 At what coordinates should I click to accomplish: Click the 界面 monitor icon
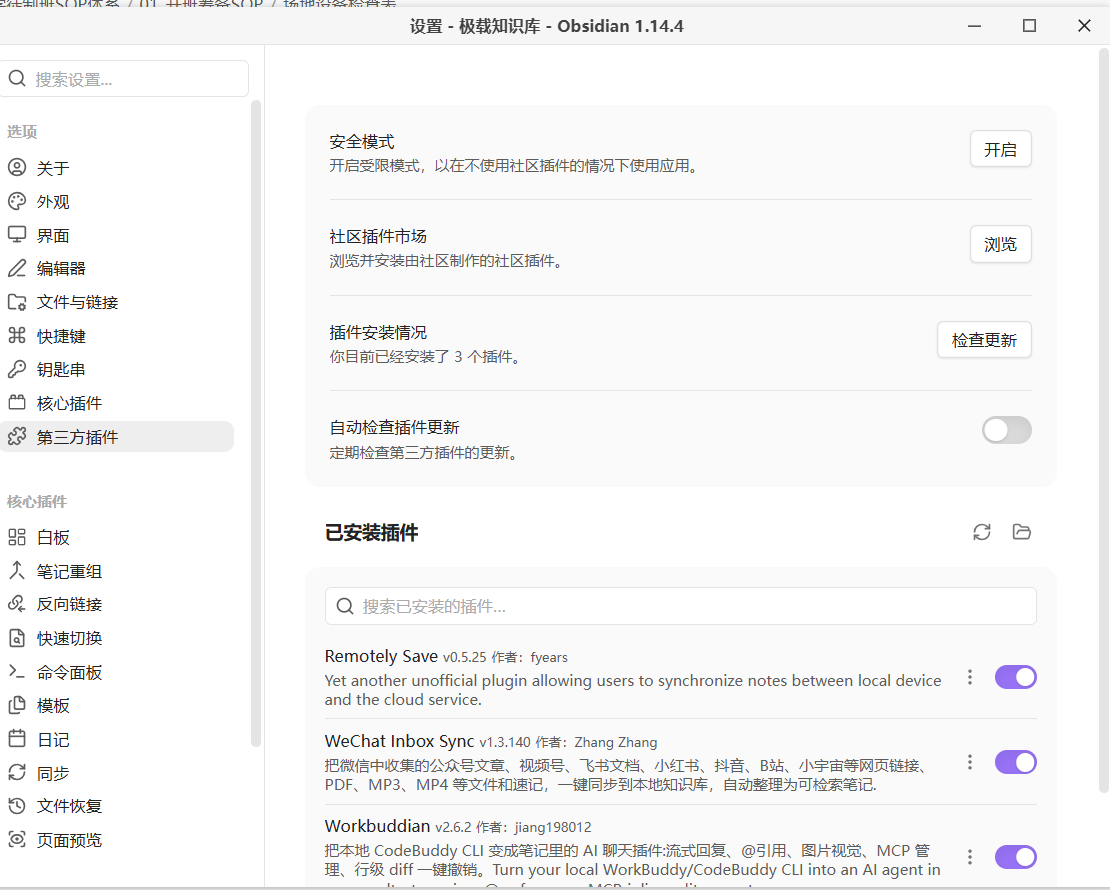point(17,235)
